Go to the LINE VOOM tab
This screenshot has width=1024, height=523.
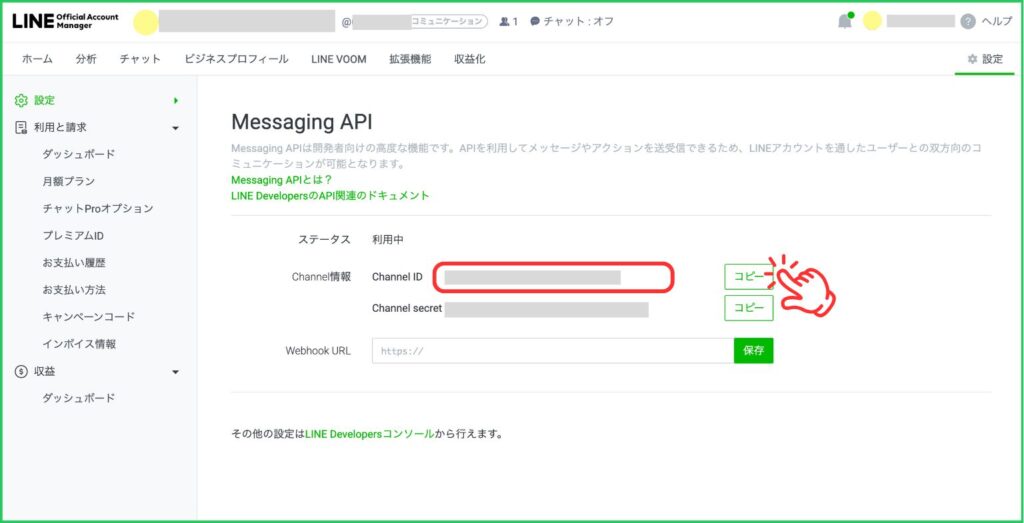pyautogui.click(x=338, y=59)
